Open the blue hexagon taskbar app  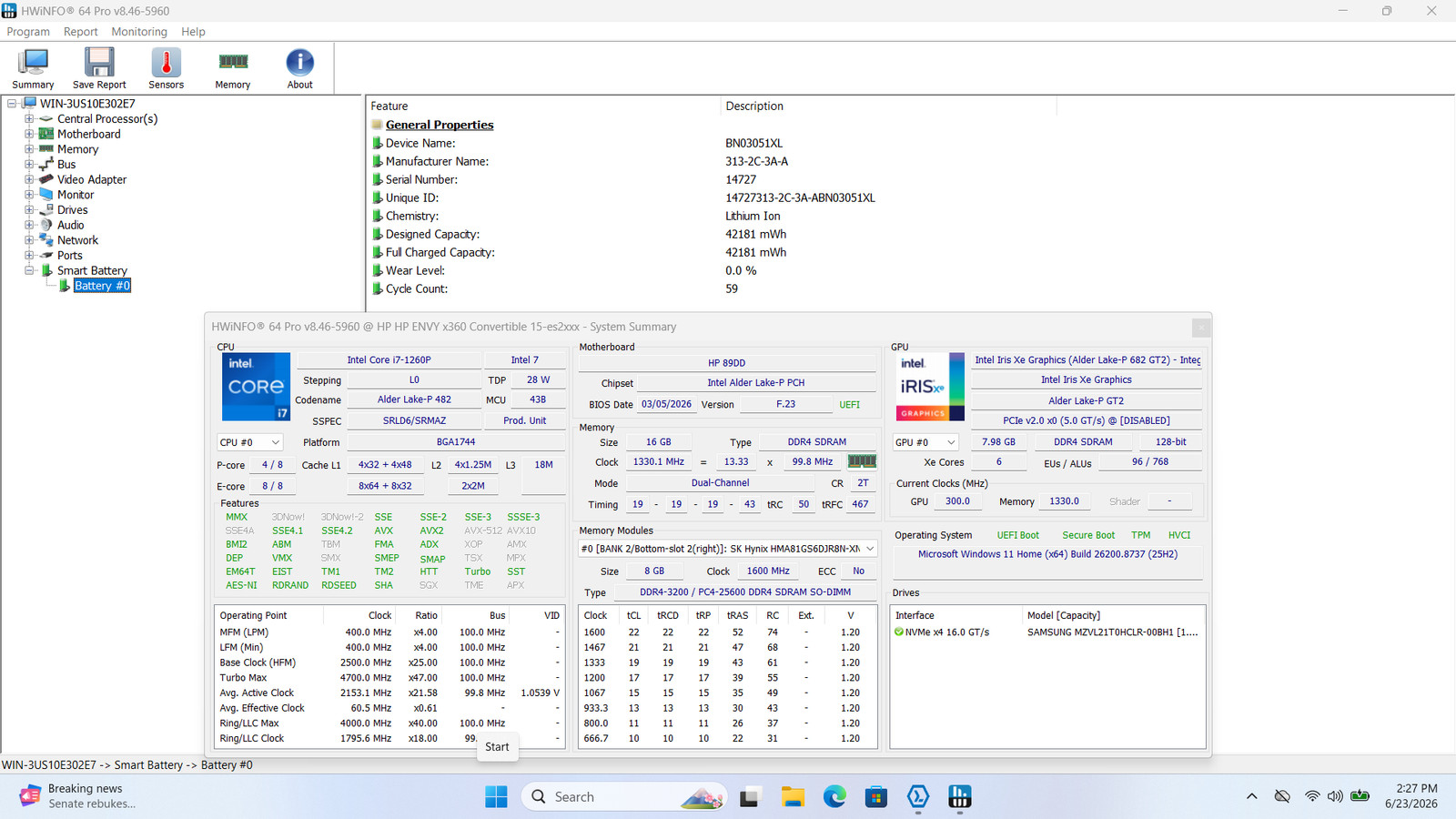tap(918, 797)
